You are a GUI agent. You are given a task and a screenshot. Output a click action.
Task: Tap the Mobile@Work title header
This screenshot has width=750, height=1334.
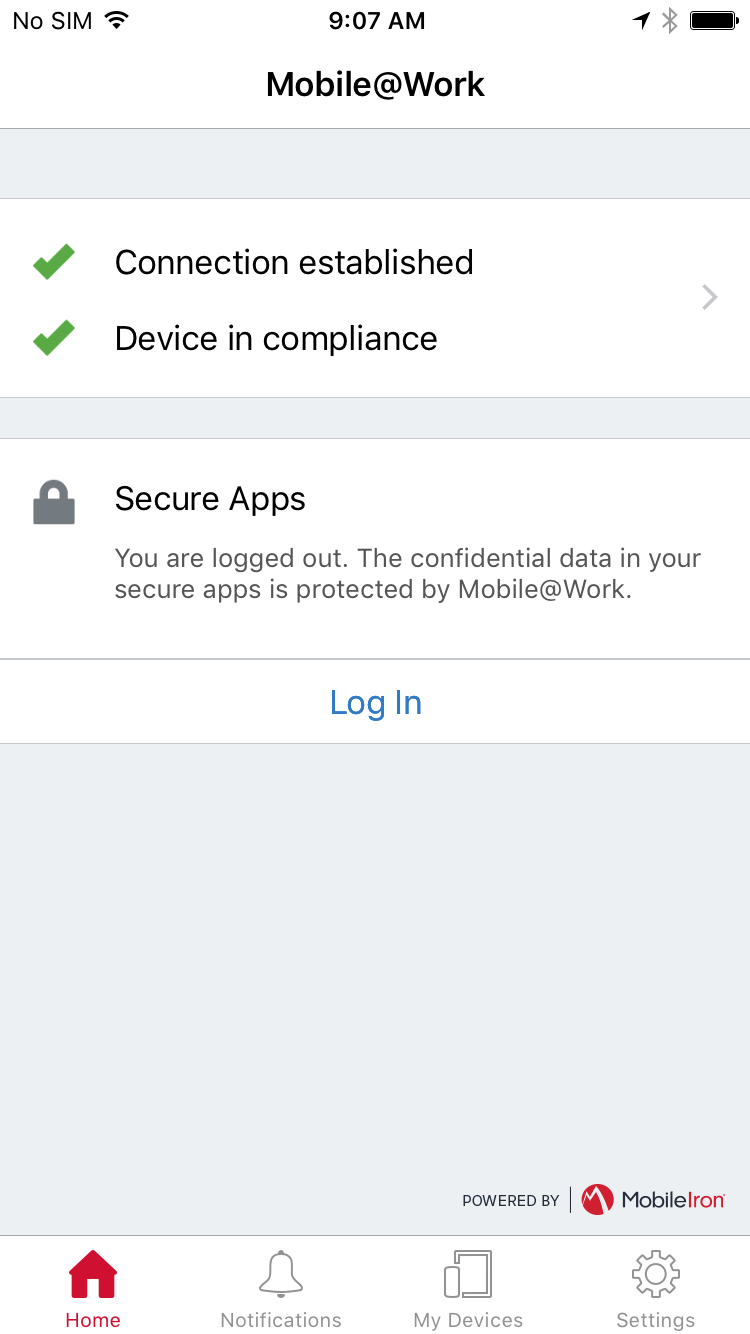(375, 84)
